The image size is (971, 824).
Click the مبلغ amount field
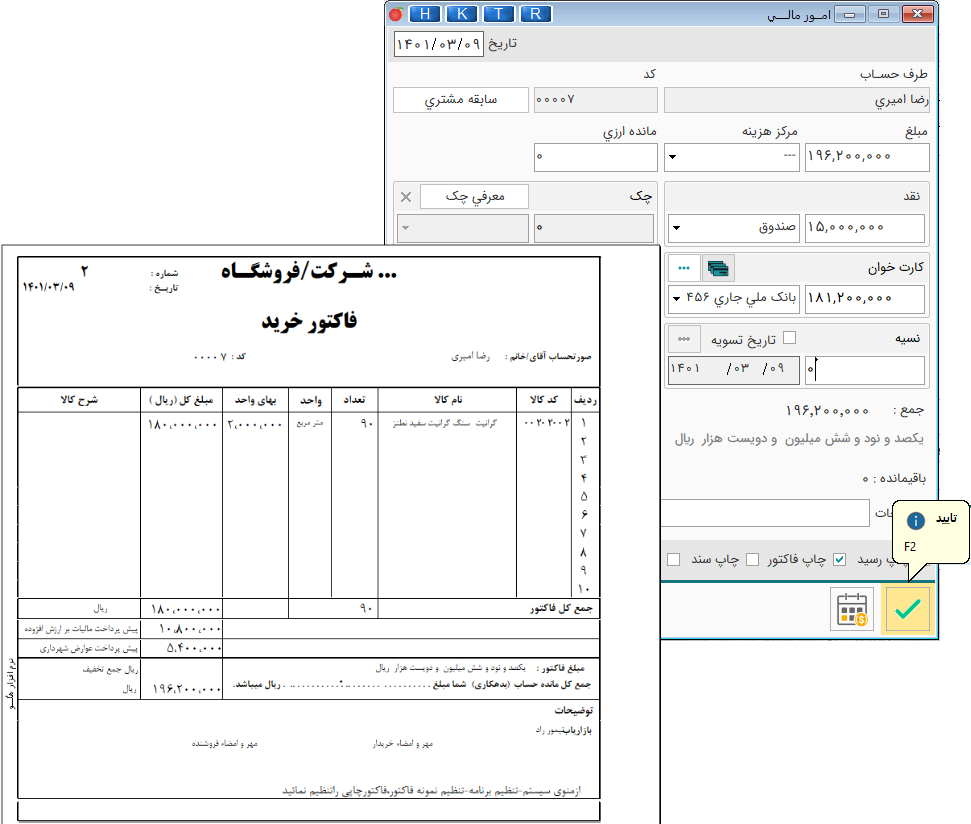coord(866,157)
